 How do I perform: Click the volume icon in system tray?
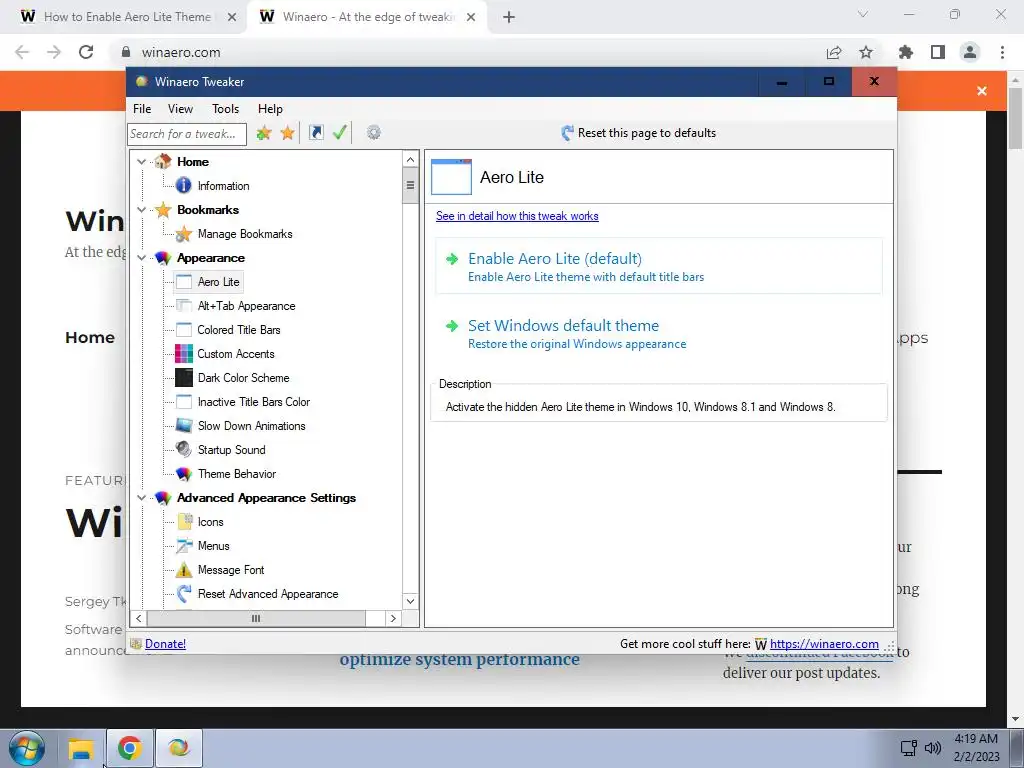[x=933, y=748]
